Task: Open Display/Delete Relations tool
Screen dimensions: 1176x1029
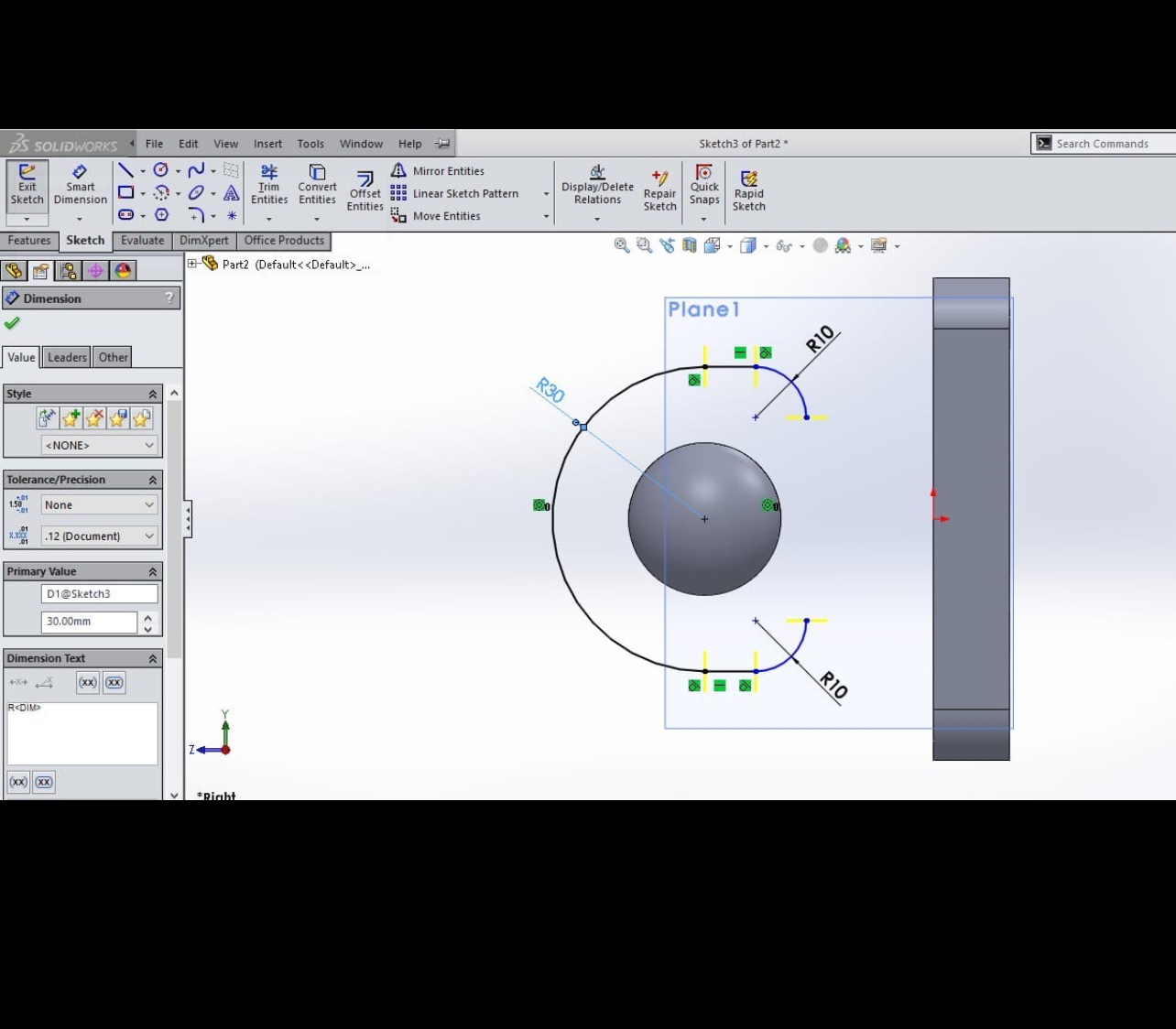Action: [597, 185]
